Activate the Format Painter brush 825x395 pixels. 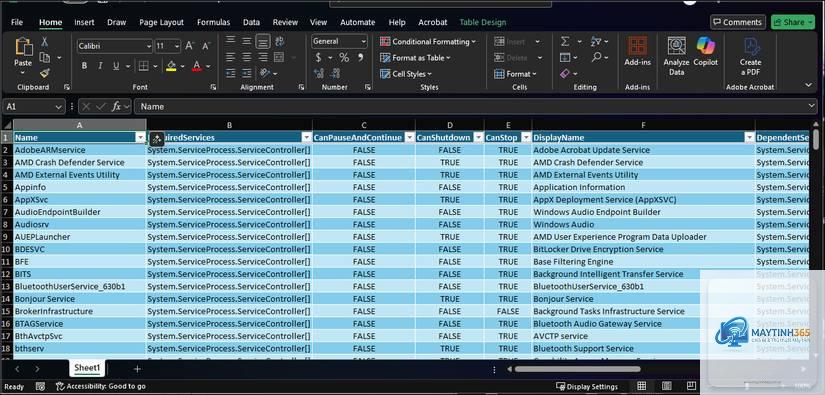45,73
